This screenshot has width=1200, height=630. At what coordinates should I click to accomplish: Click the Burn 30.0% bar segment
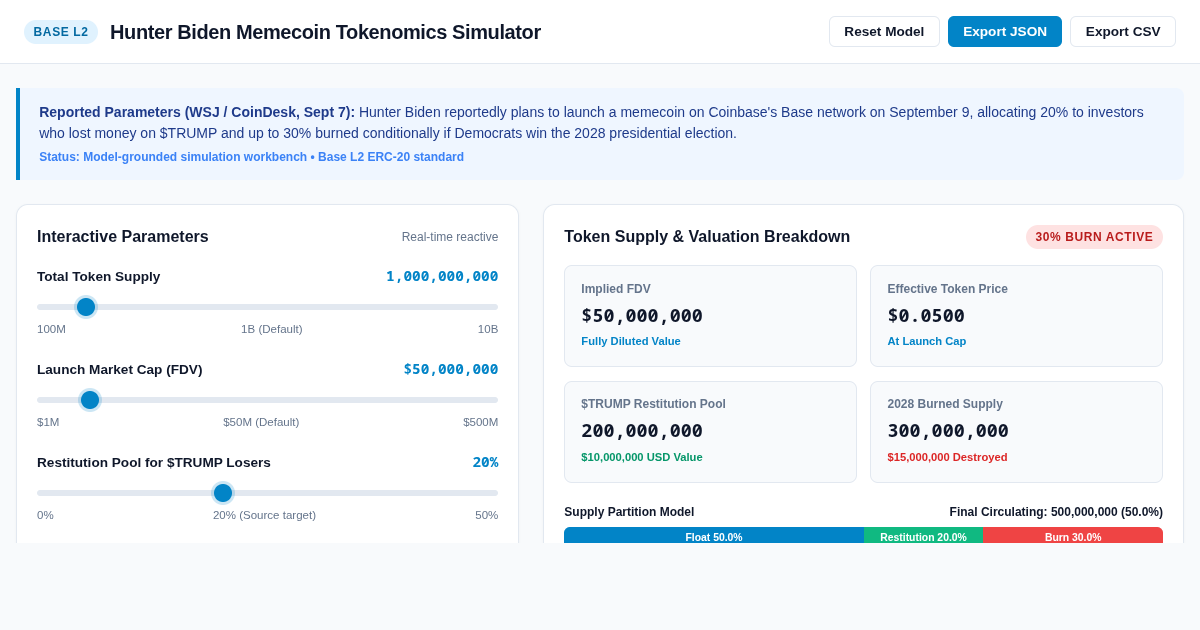[1073, 536]
